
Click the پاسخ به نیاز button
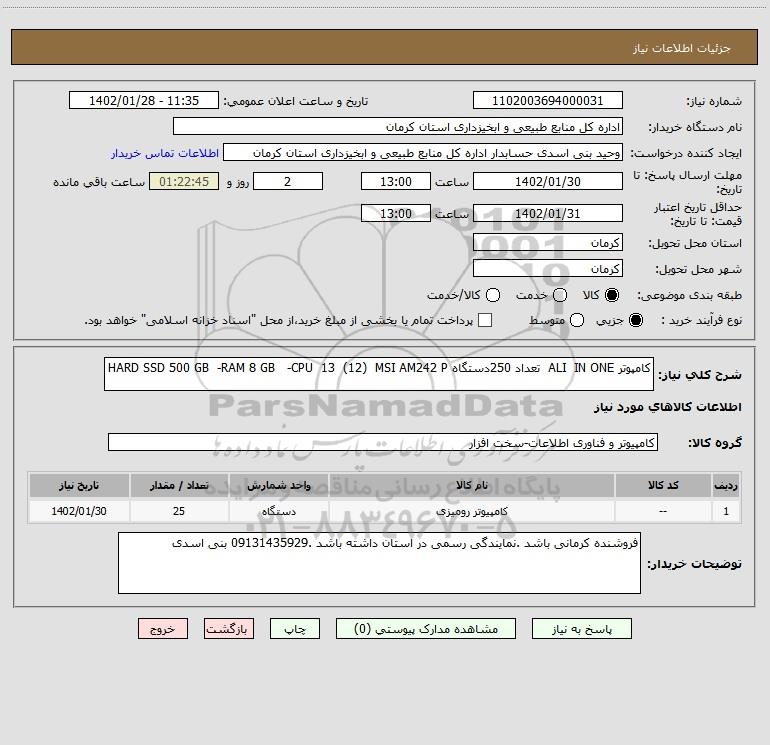point(581,629)
